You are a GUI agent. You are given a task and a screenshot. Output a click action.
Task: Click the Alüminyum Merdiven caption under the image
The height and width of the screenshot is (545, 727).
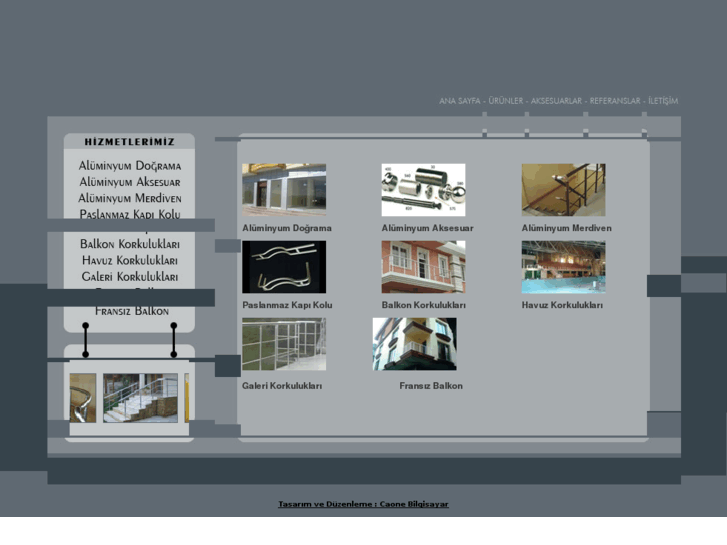567,228
